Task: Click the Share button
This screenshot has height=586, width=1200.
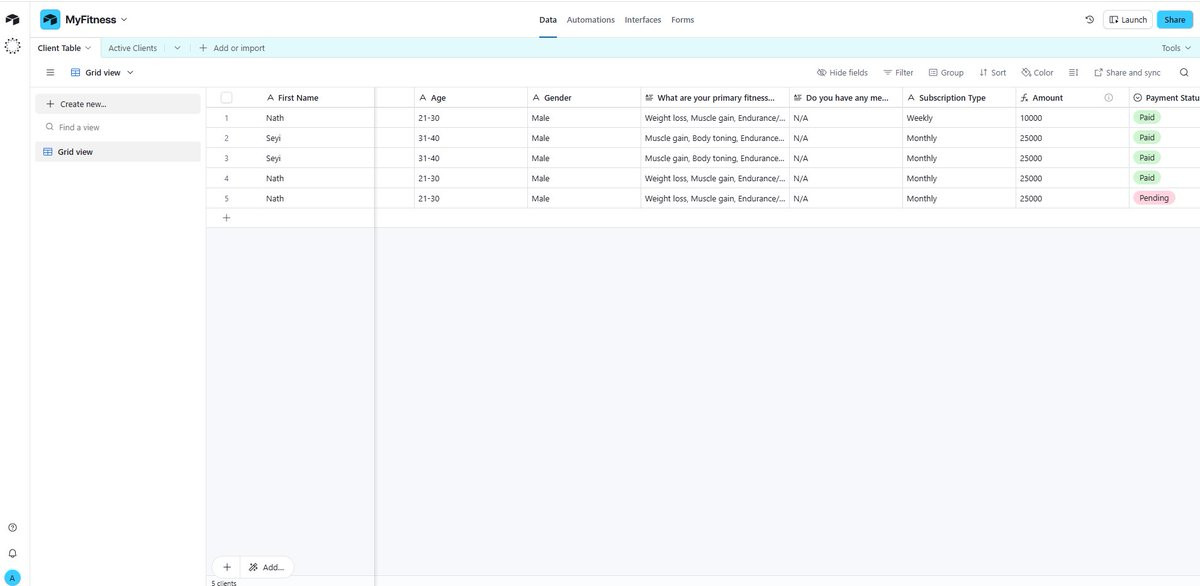Action: coord(1174,20)
